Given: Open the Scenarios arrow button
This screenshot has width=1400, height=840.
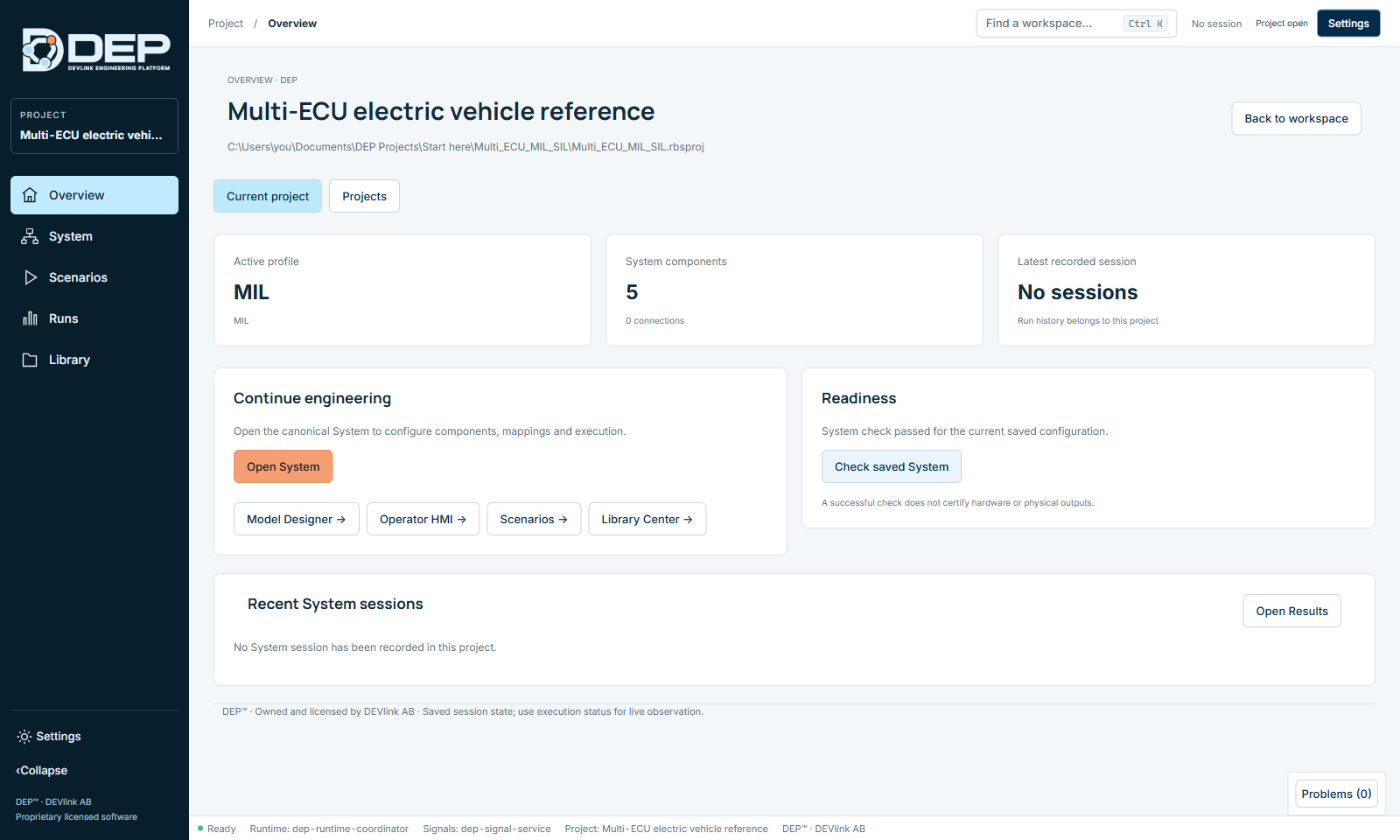Looking at the screenshot, I should tap(534, 519).
